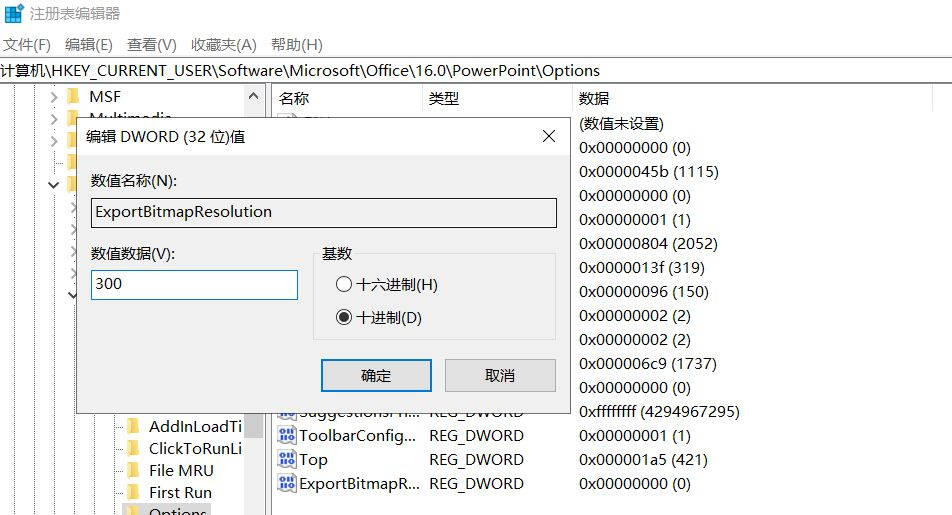Select the 十六进制(H) hexadecimal radio button

pyautogui.click(x=344, y=284)
